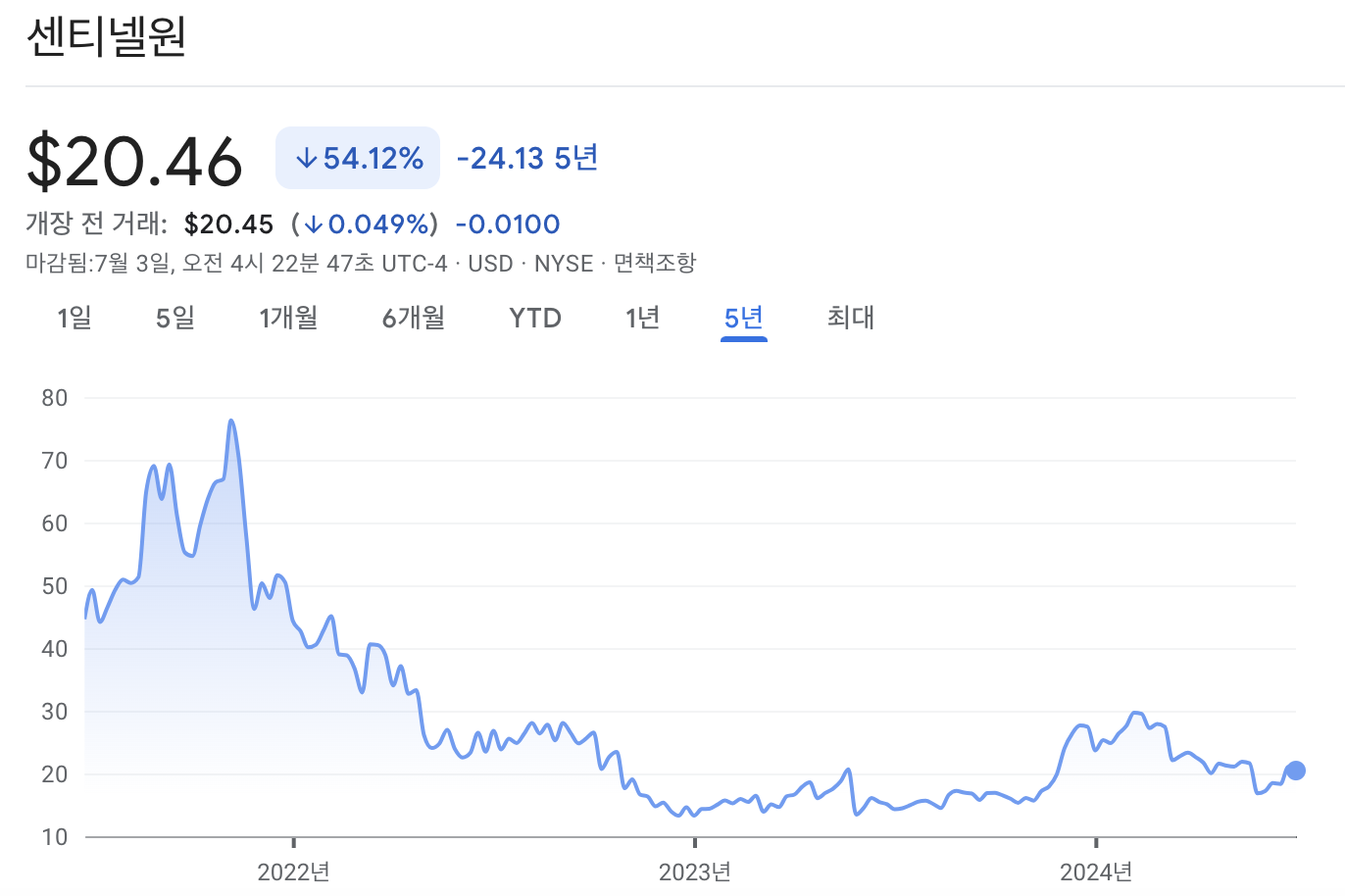Select the 1년 range tab

pyautogui.click(x=641, y=318)
